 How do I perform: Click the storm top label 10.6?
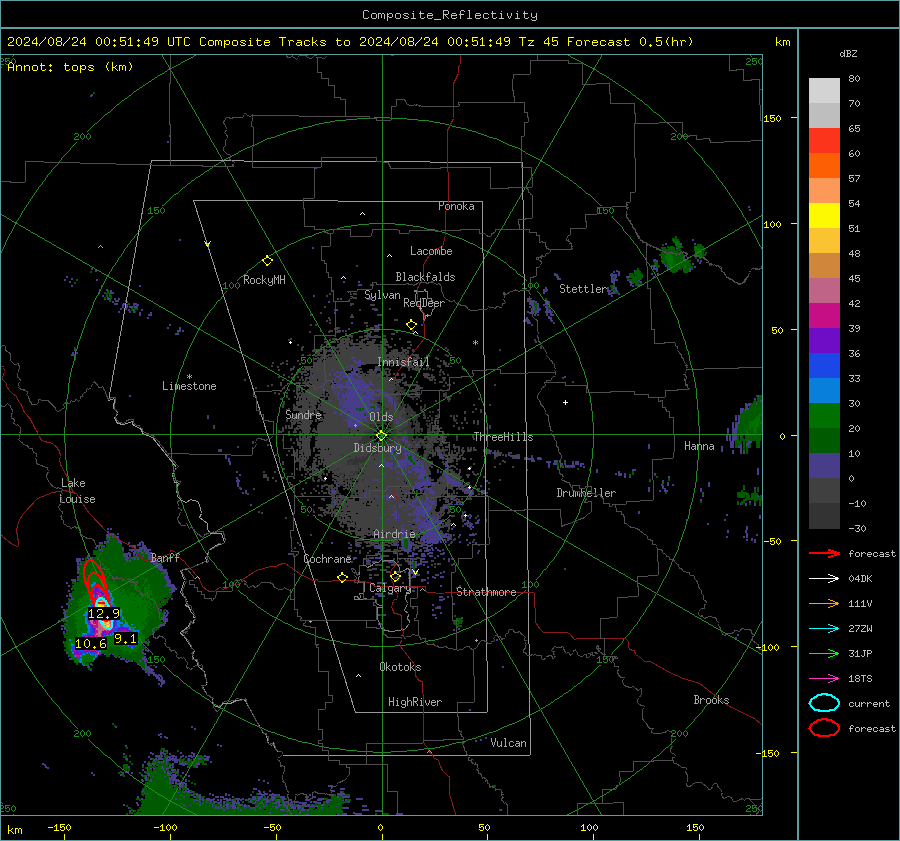(91, 644)
